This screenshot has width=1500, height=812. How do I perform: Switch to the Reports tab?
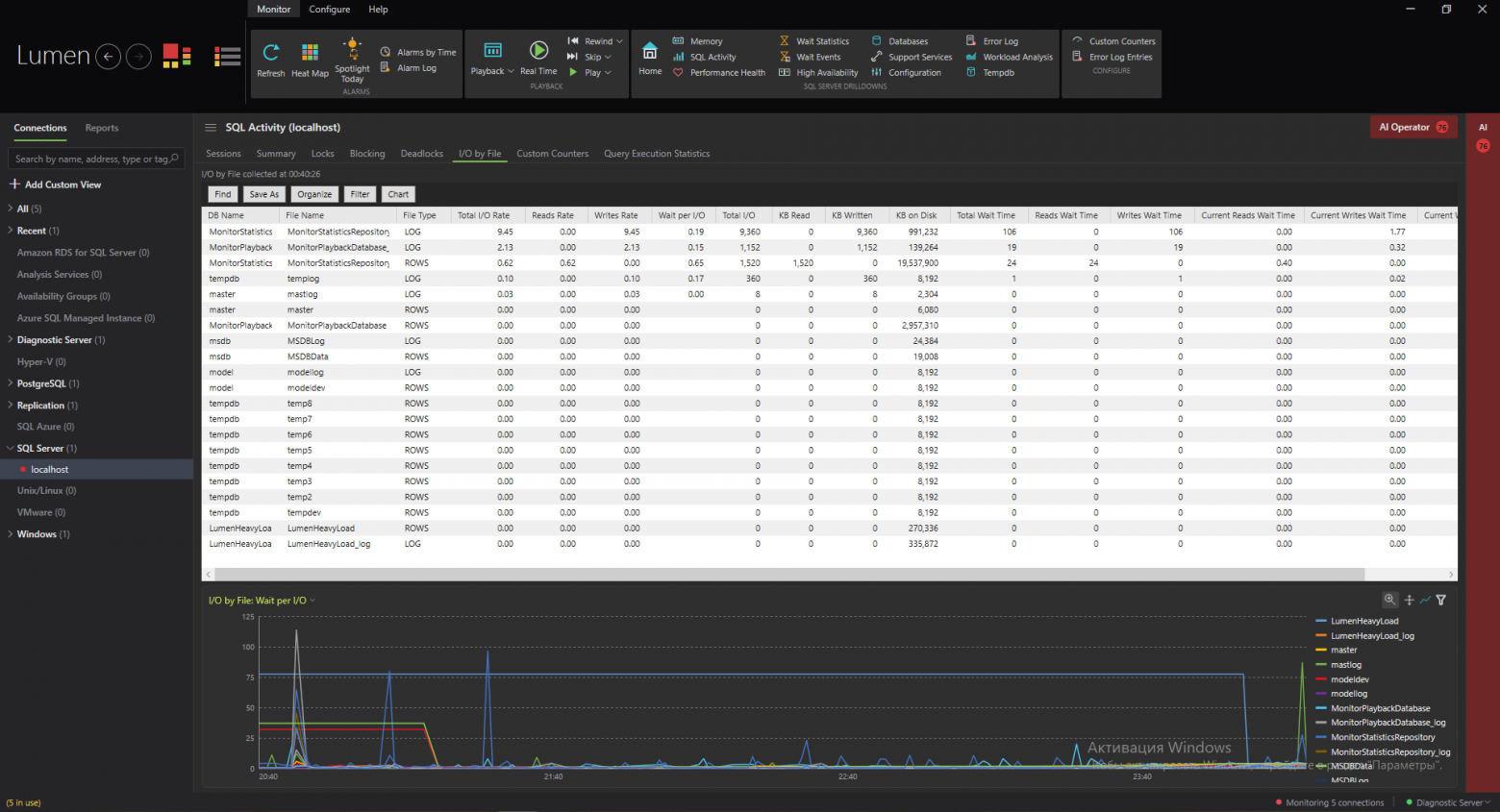(102, 128)
